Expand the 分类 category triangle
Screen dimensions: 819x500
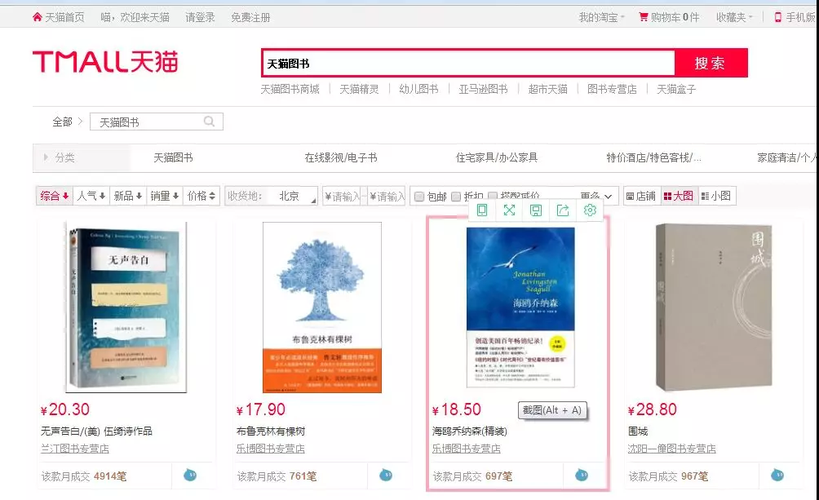click(46, 157)
